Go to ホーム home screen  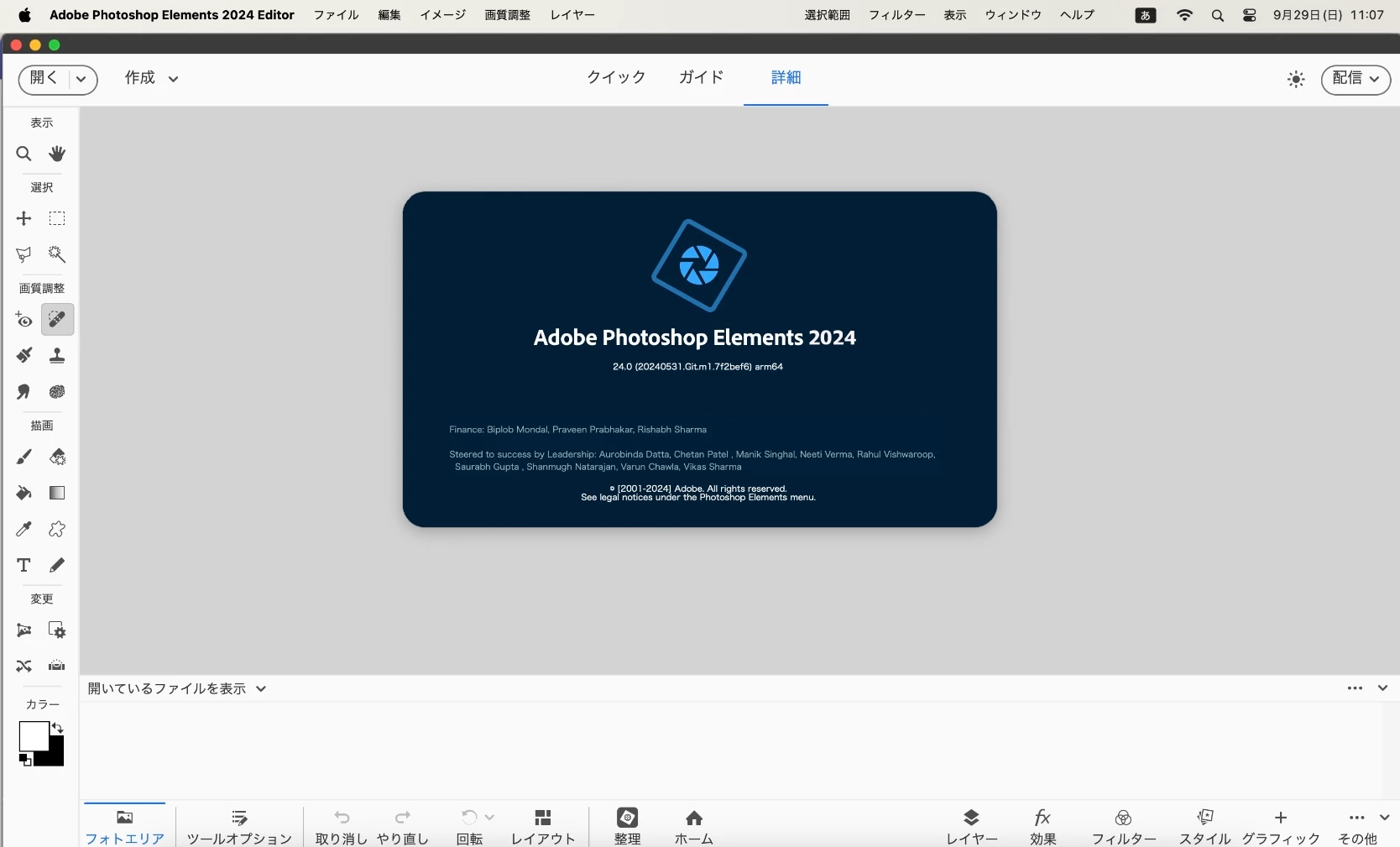pyautogui.click(x=694, y=827)
